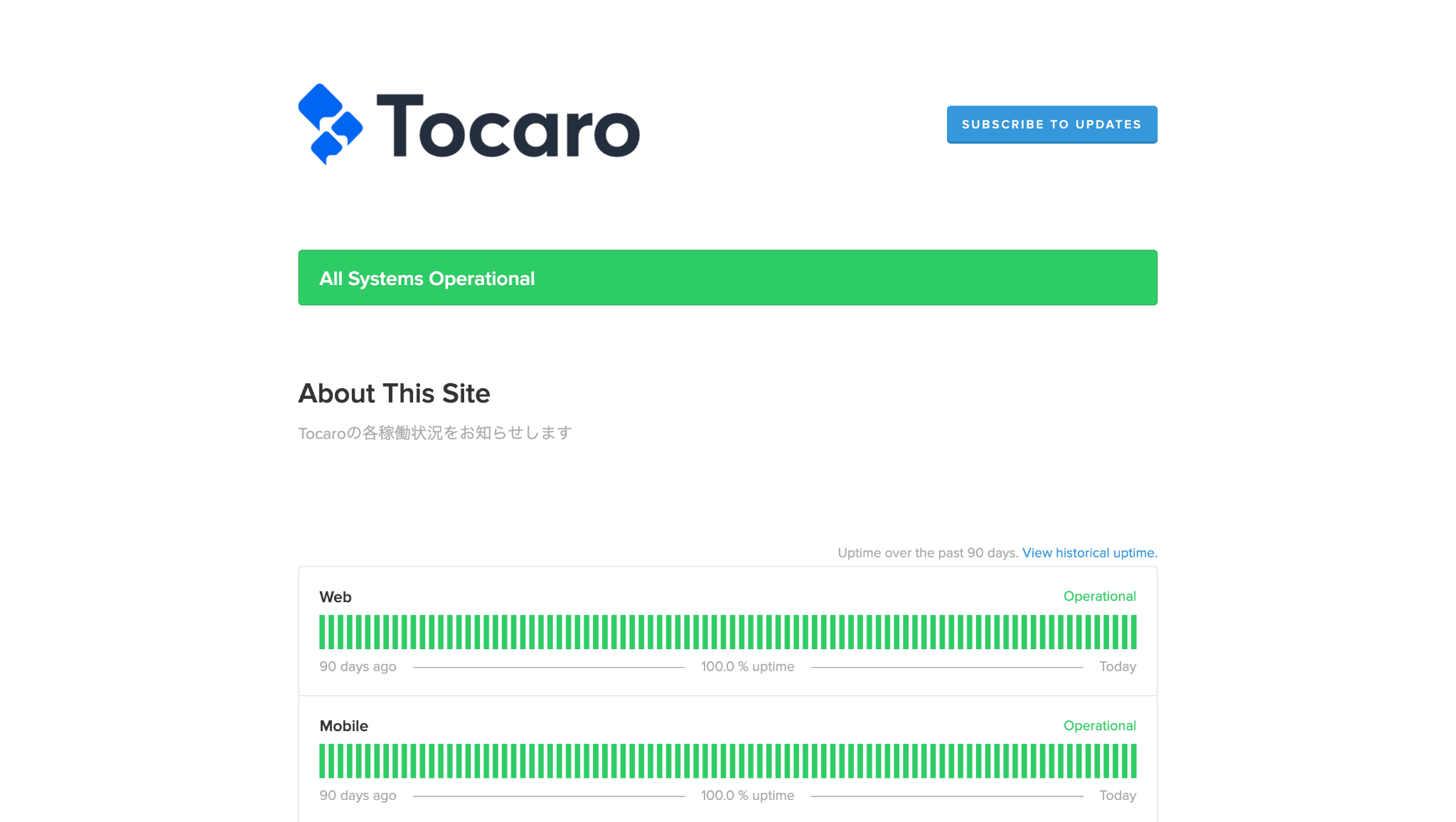Click Web row's 90 days ago label
The height and width of the screenshot is (822, 1456).
click(358, 666)
